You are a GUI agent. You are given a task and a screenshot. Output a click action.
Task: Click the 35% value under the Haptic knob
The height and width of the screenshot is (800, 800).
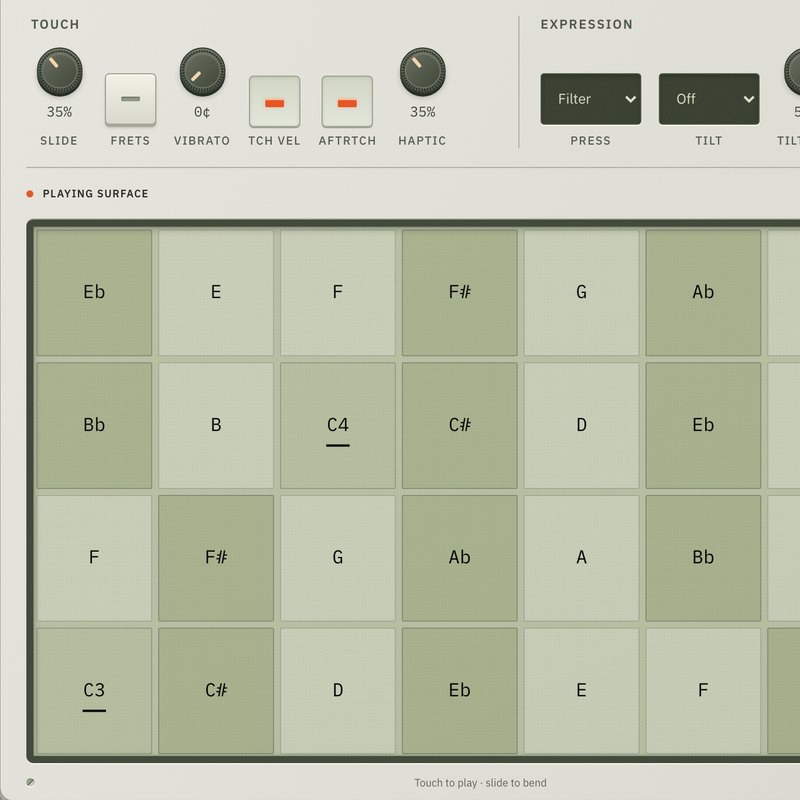tap(422, 112)
